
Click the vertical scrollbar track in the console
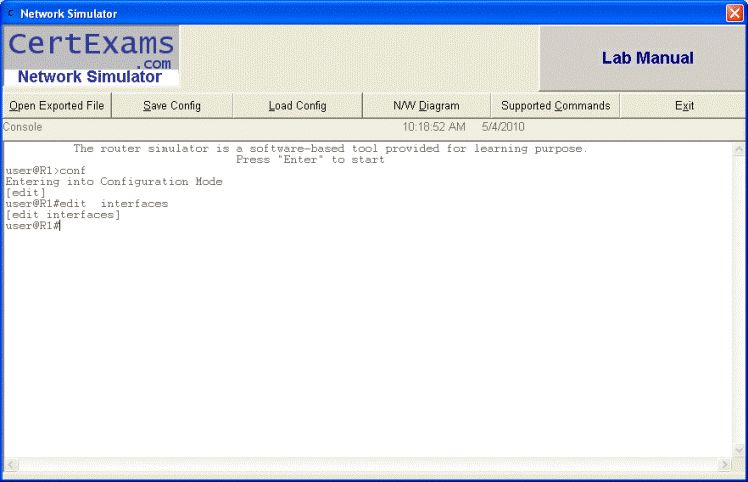coord(739,300)
